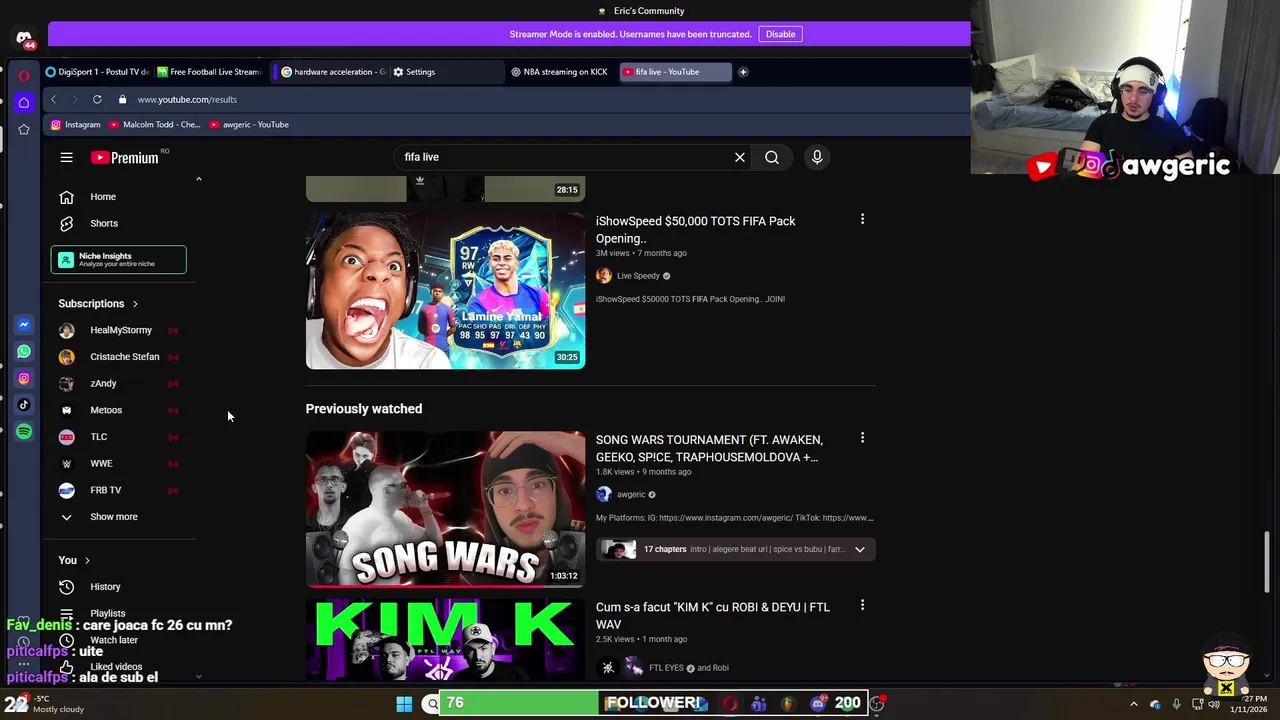Image resolution: width=1280 pixels, height=720 pixels.
Task: Expand the 17 chapters dropdown
Action: coord(859,549)
